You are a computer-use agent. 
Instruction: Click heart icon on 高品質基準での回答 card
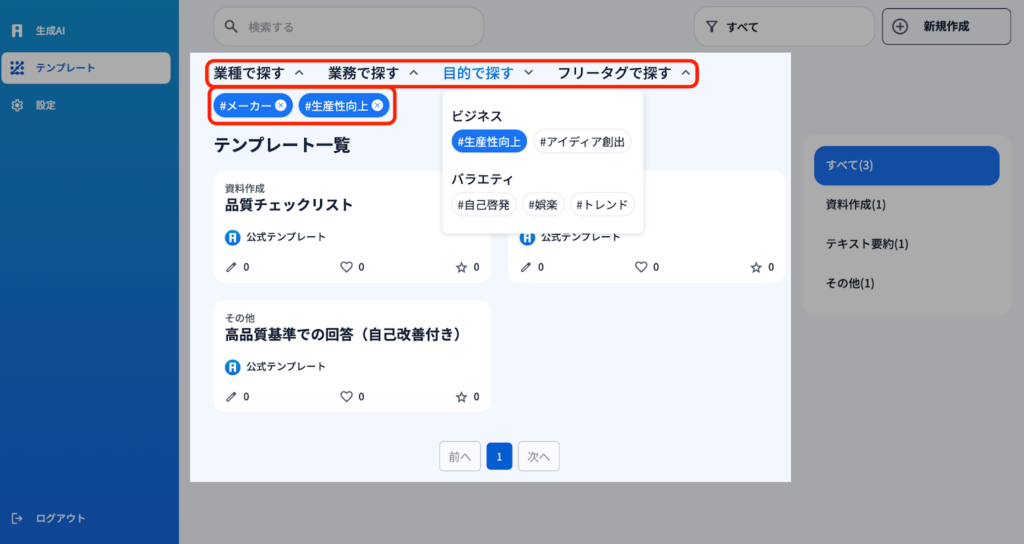pos(347,396)
